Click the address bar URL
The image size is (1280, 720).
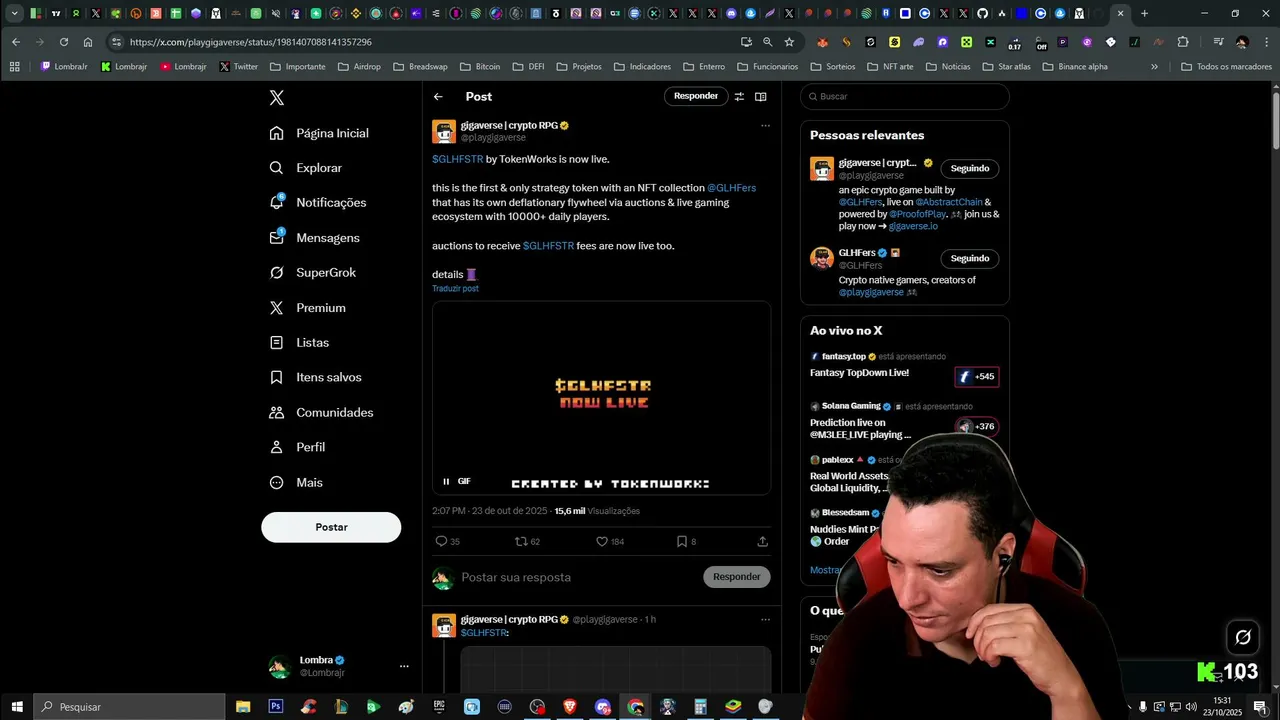click(250, 42)
